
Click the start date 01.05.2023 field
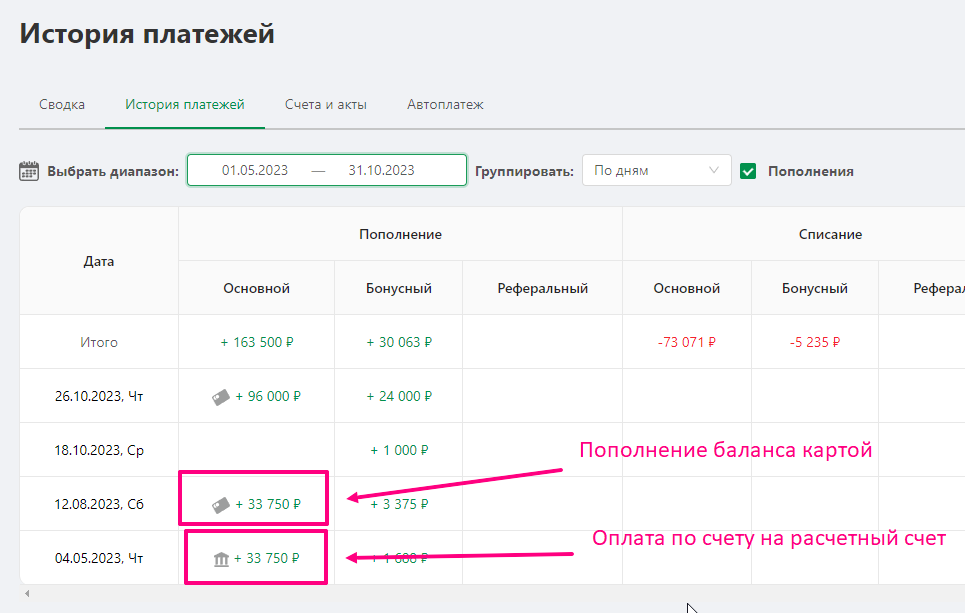point(255,170)
